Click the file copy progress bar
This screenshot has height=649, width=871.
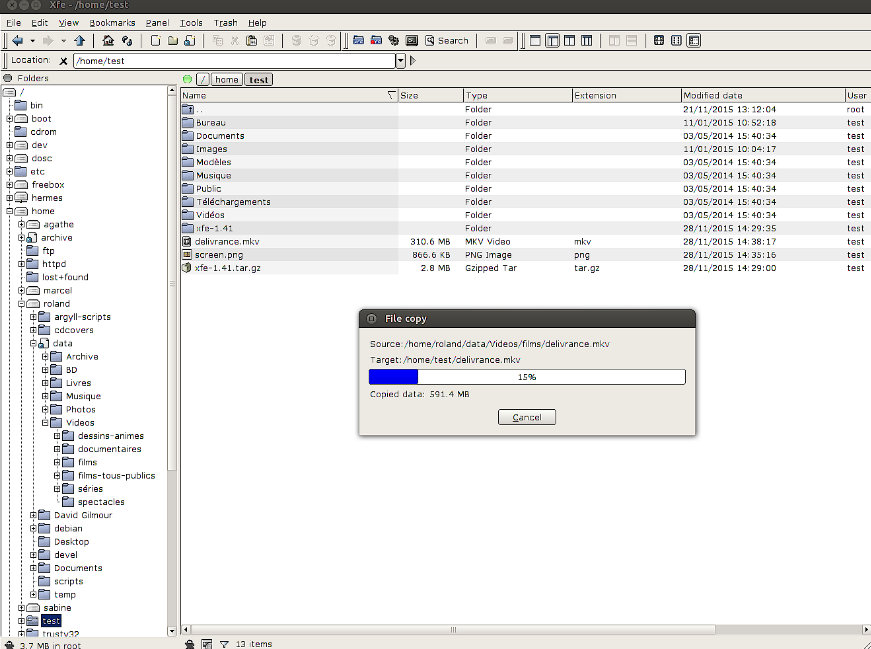(527, 377)
